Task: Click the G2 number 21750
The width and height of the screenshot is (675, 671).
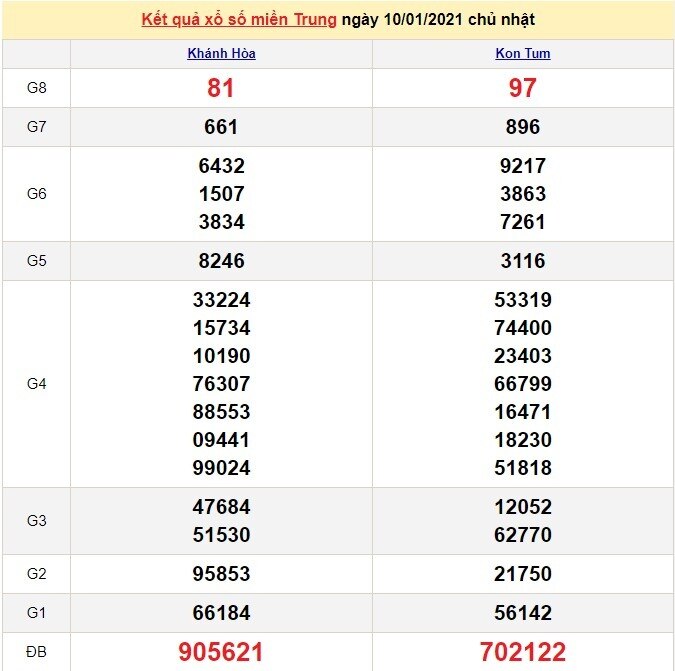Action: coord(522,574)
